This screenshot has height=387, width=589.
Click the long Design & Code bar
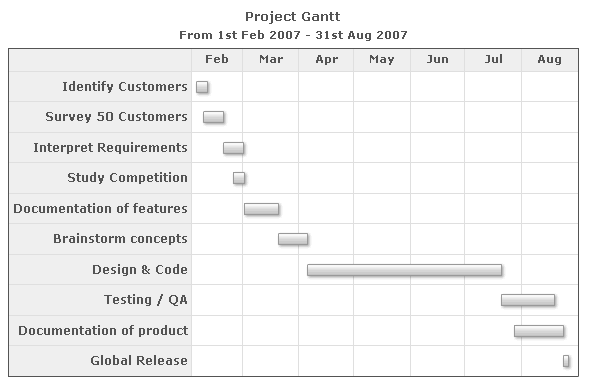(x=405, y=270)
